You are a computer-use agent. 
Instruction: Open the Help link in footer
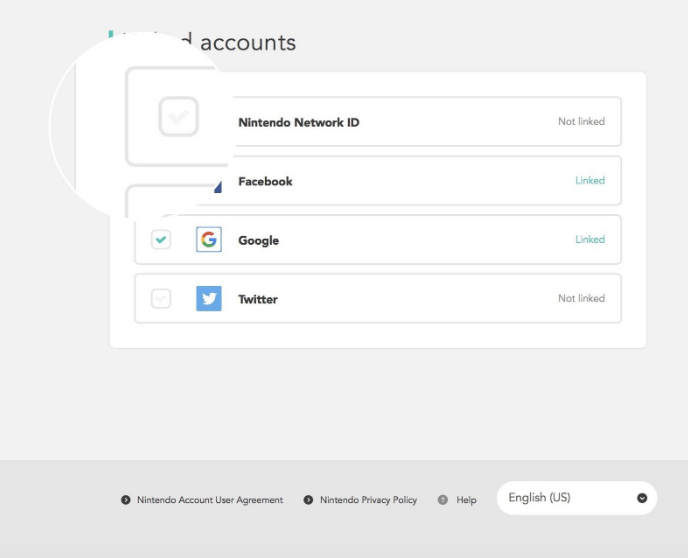tap(466, 500)
